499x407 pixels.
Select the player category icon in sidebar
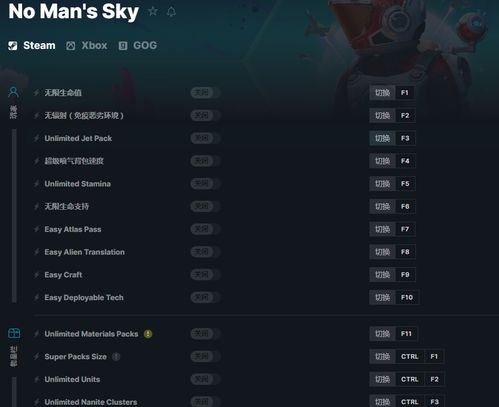[x=13, y=92]
